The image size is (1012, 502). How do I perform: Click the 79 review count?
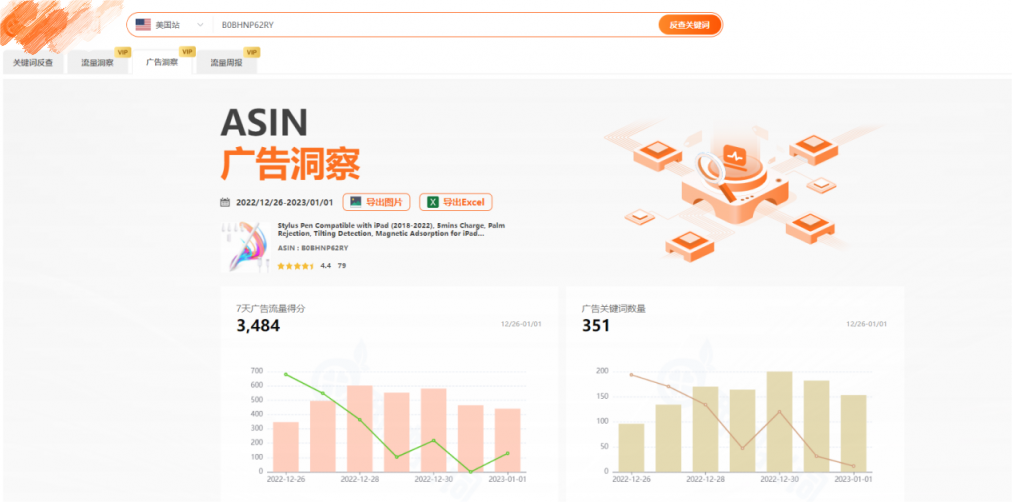(x=341, y=266)
